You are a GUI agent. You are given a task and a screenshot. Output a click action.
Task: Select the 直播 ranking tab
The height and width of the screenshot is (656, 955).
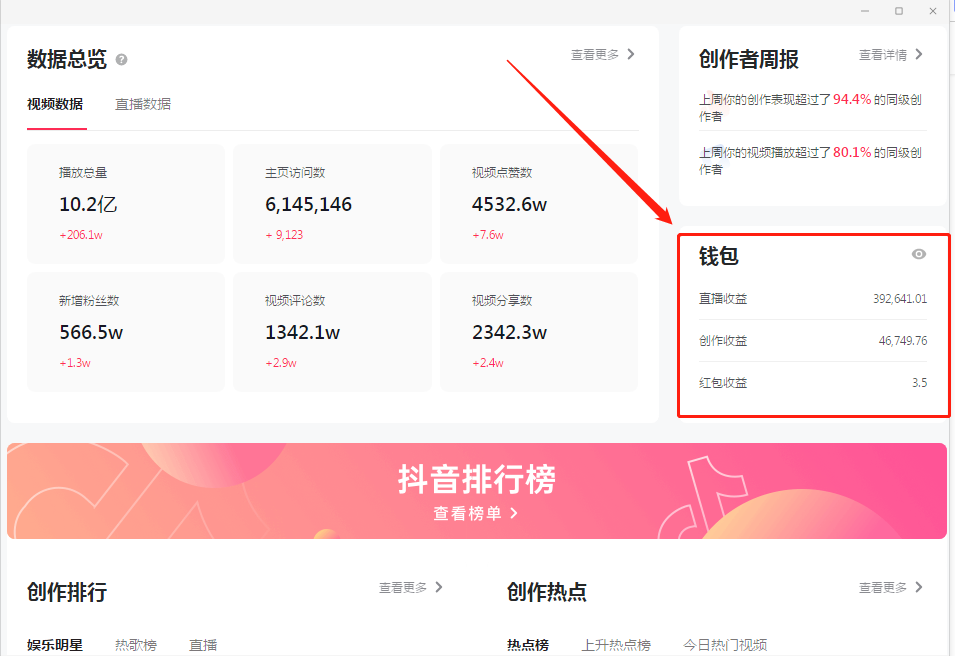203,645
